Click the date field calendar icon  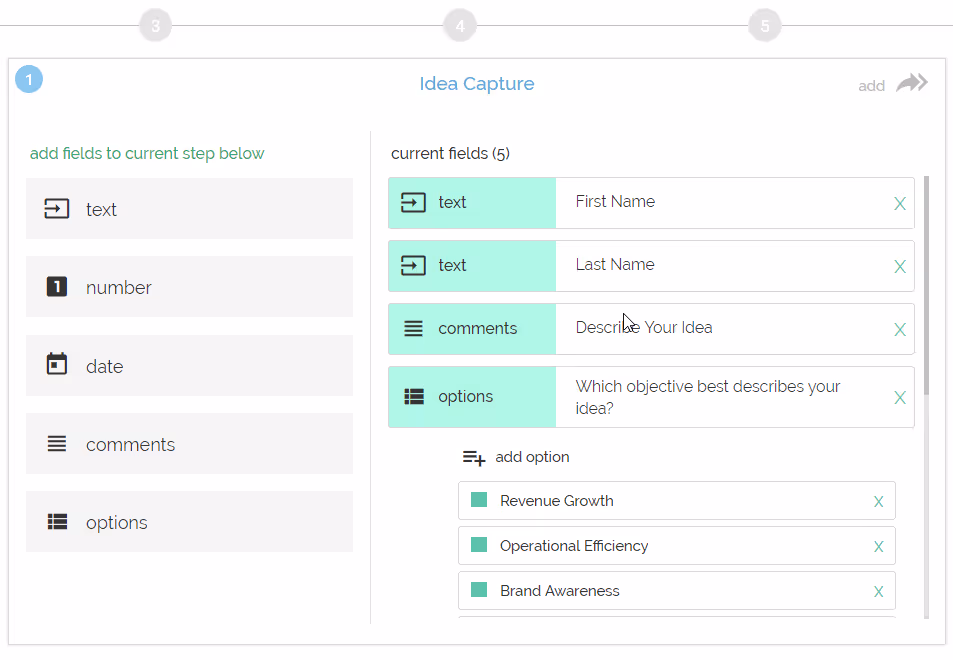point(57,365)
